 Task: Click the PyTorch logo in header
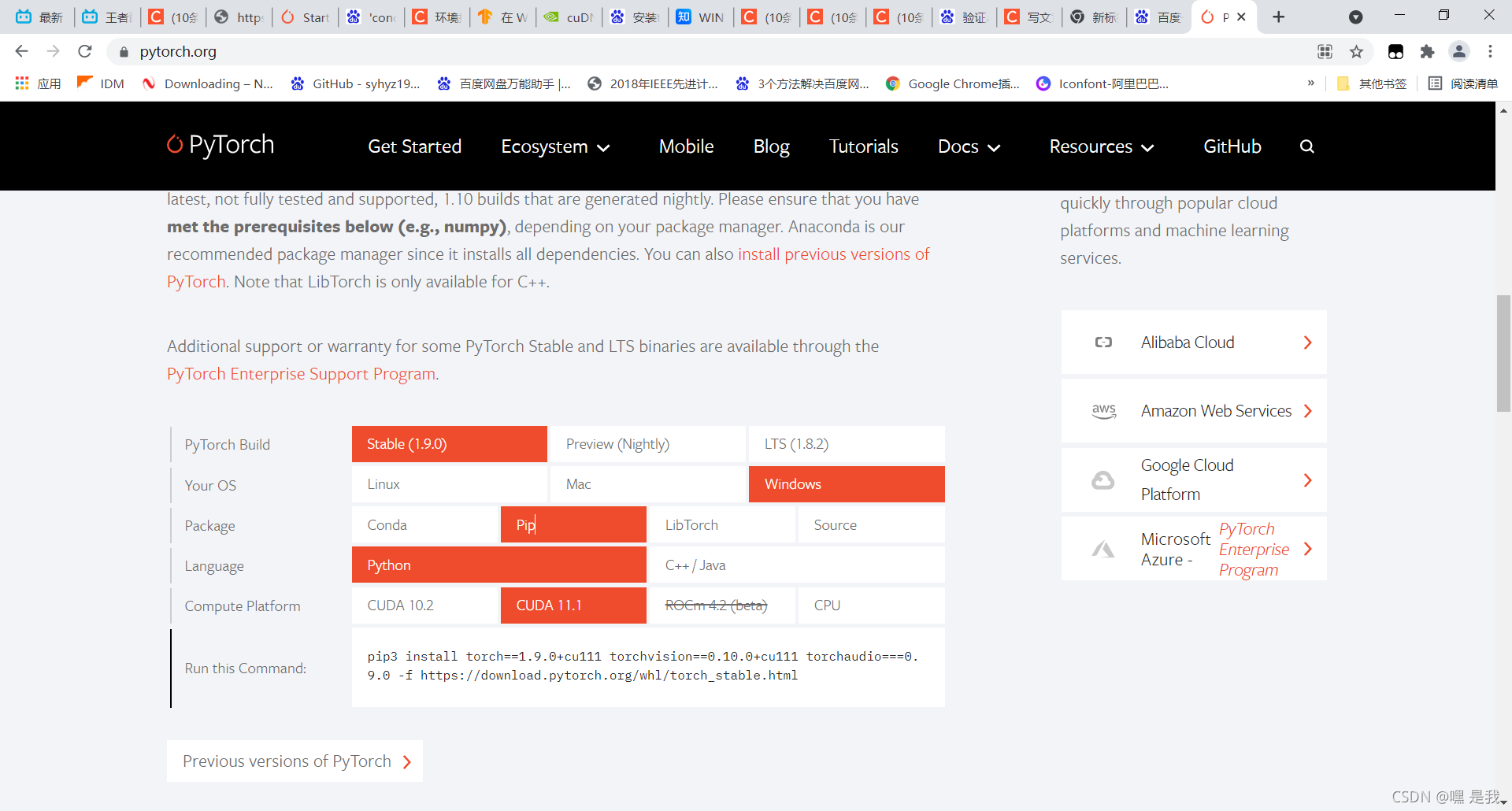[x=220, y=145]
